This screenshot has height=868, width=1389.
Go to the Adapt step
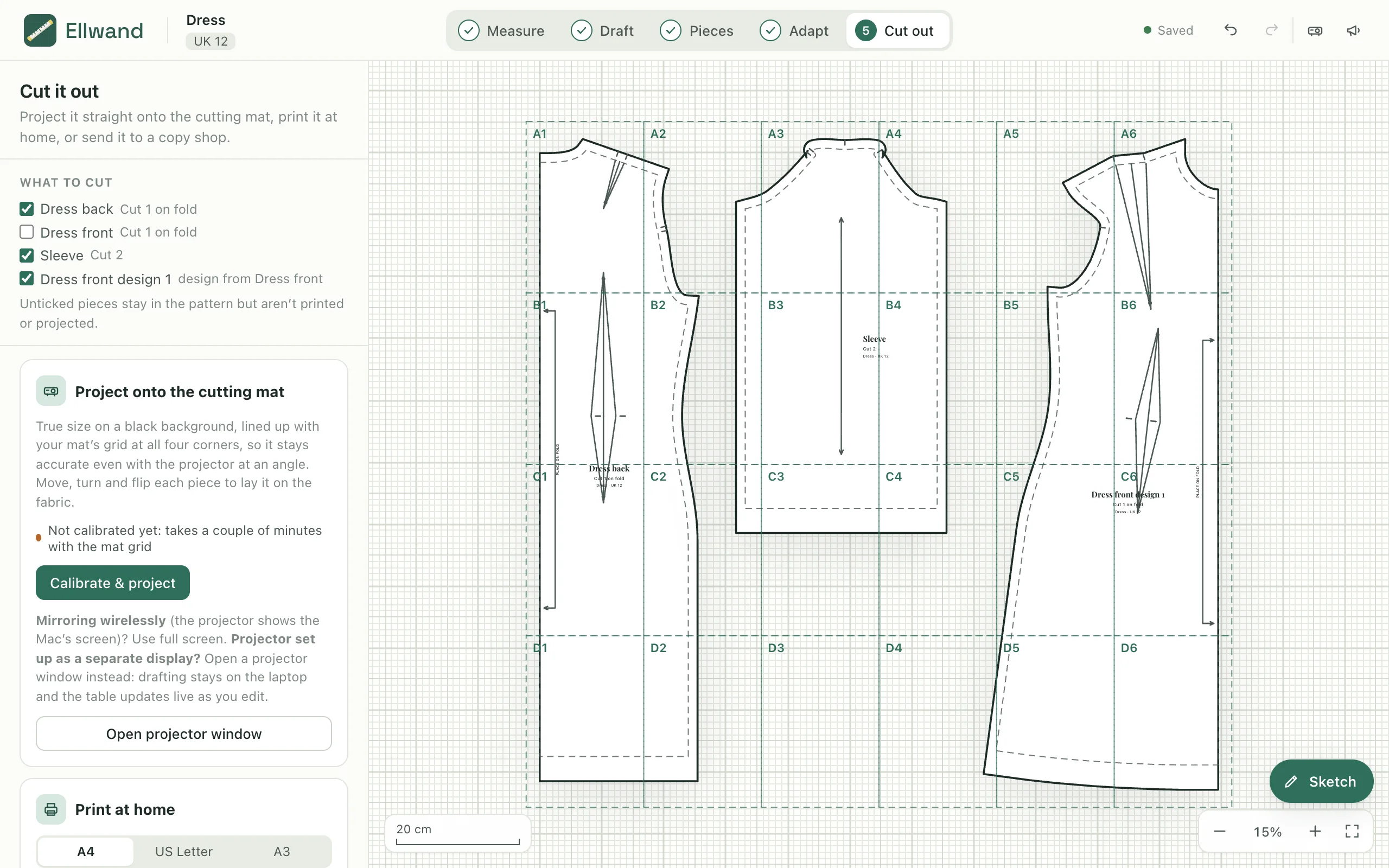(794, 30)
